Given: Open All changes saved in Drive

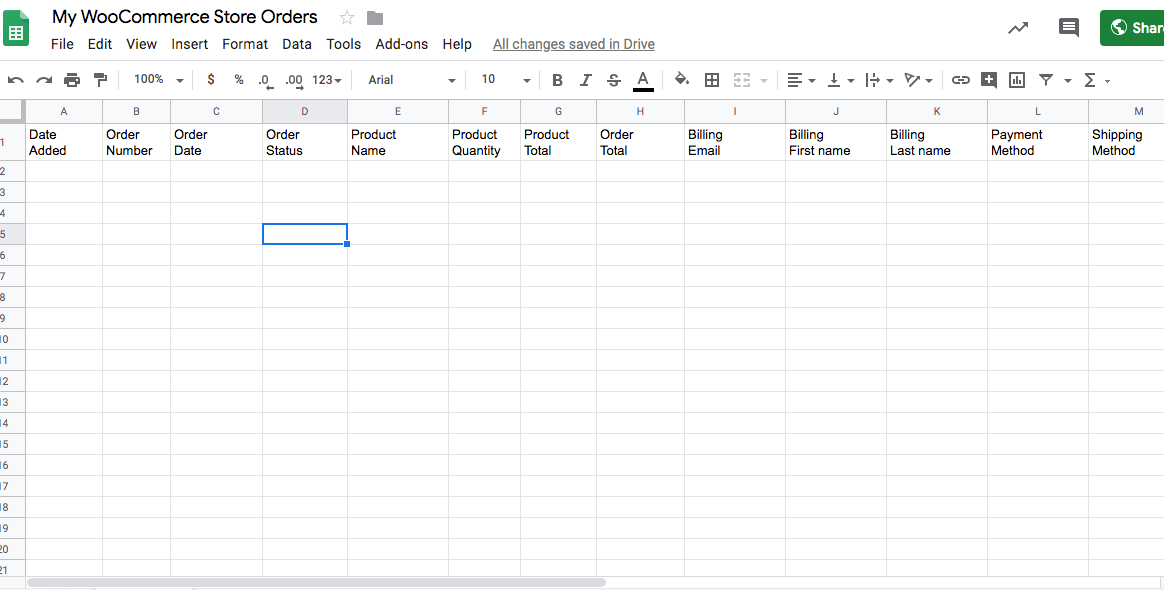Looking at the screenshot, I should 573,44.
